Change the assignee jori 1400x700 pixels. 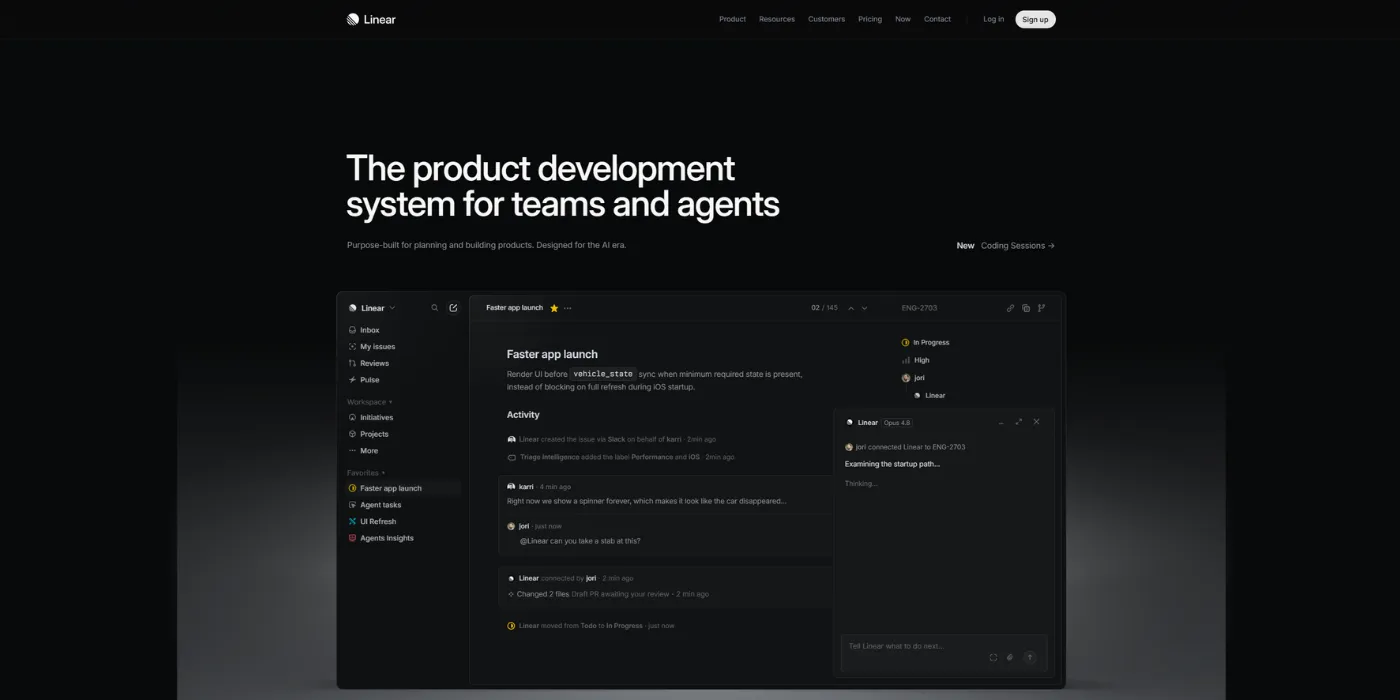913,378
